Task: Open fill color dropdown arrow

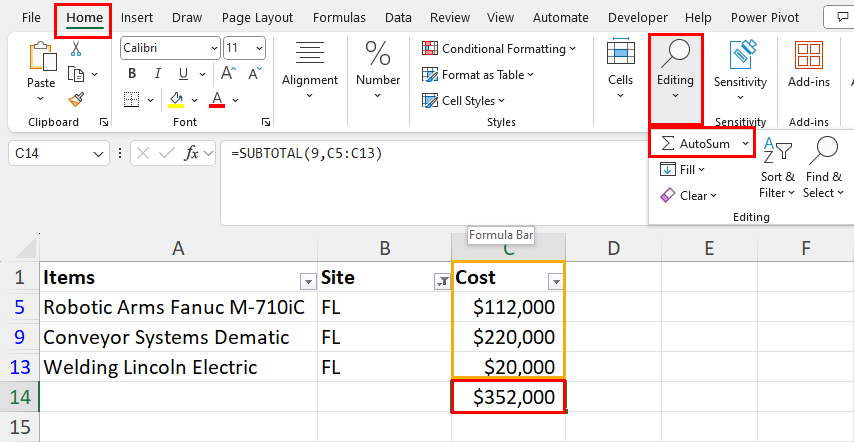Action: pos(195,100)
